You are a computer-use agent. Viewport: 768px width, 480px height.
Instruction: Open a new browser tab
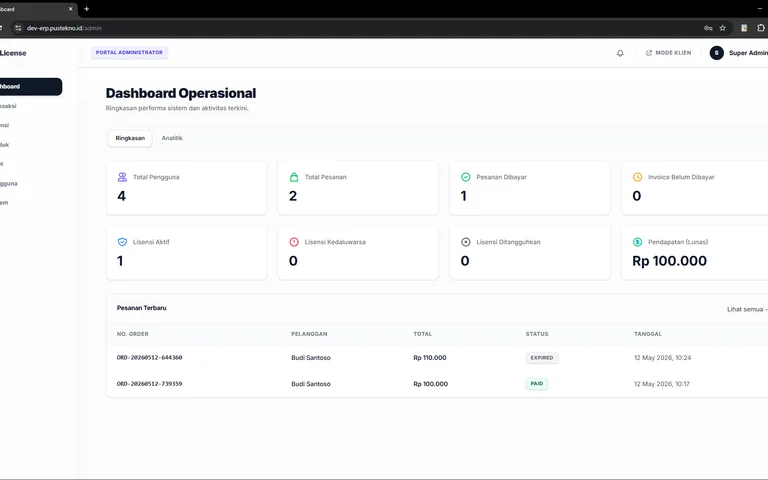pyautogui.click(x=87, y=9)
